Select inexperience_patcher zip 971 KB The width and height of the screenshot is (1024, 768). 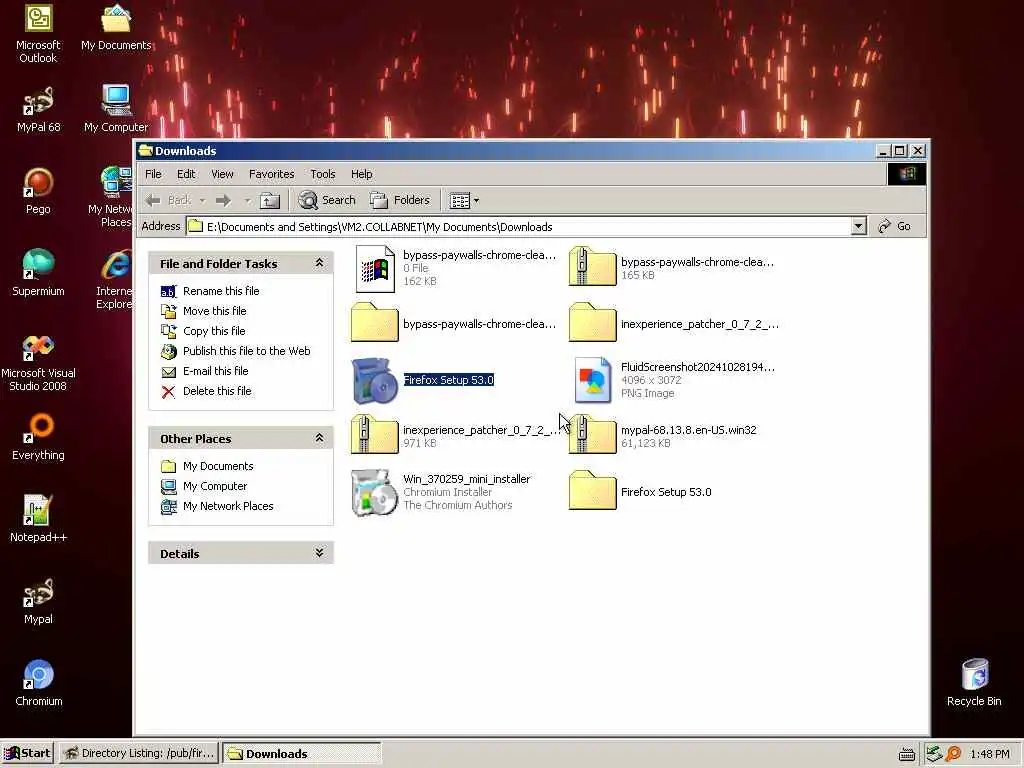(374, 434)
